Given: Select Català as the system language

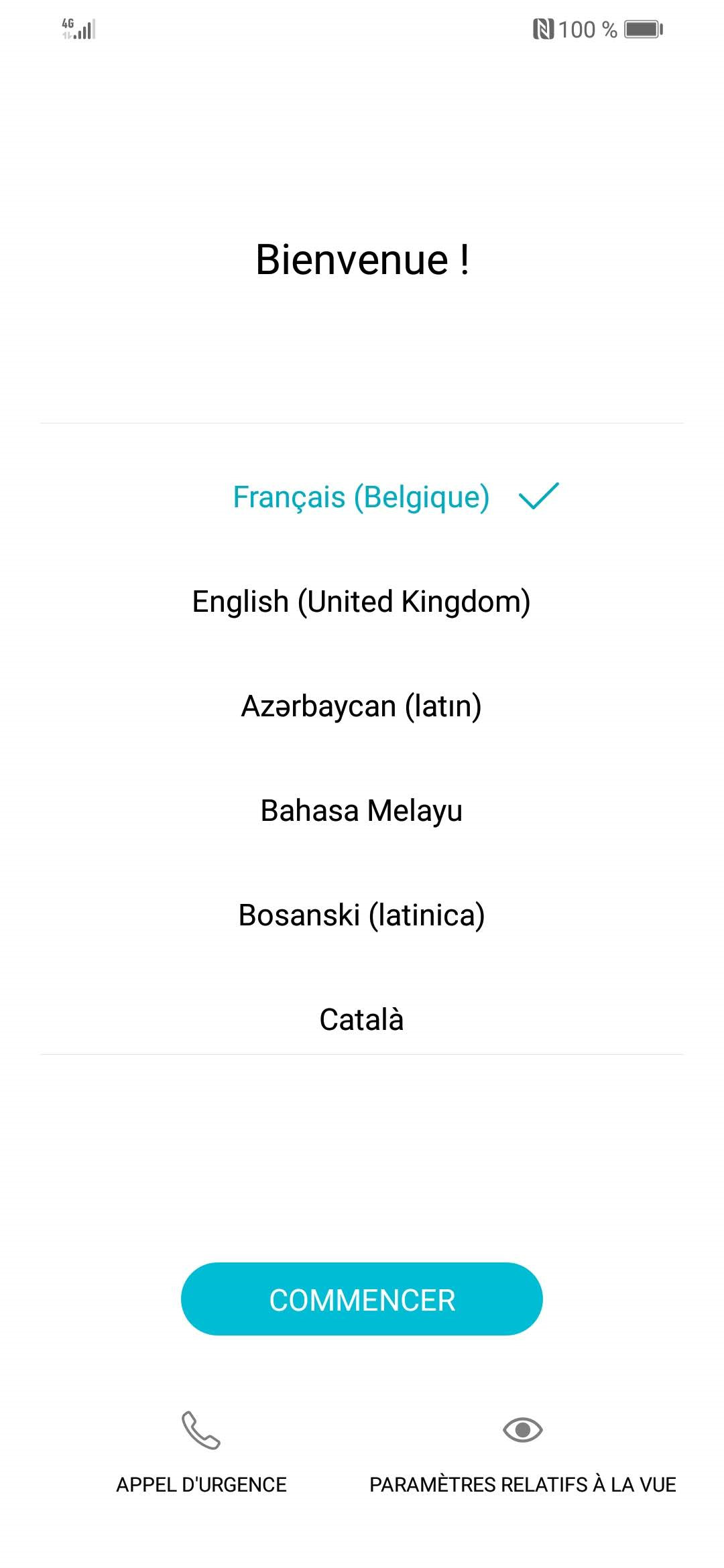Looking at the screenshot, I should click(361, 1020).
